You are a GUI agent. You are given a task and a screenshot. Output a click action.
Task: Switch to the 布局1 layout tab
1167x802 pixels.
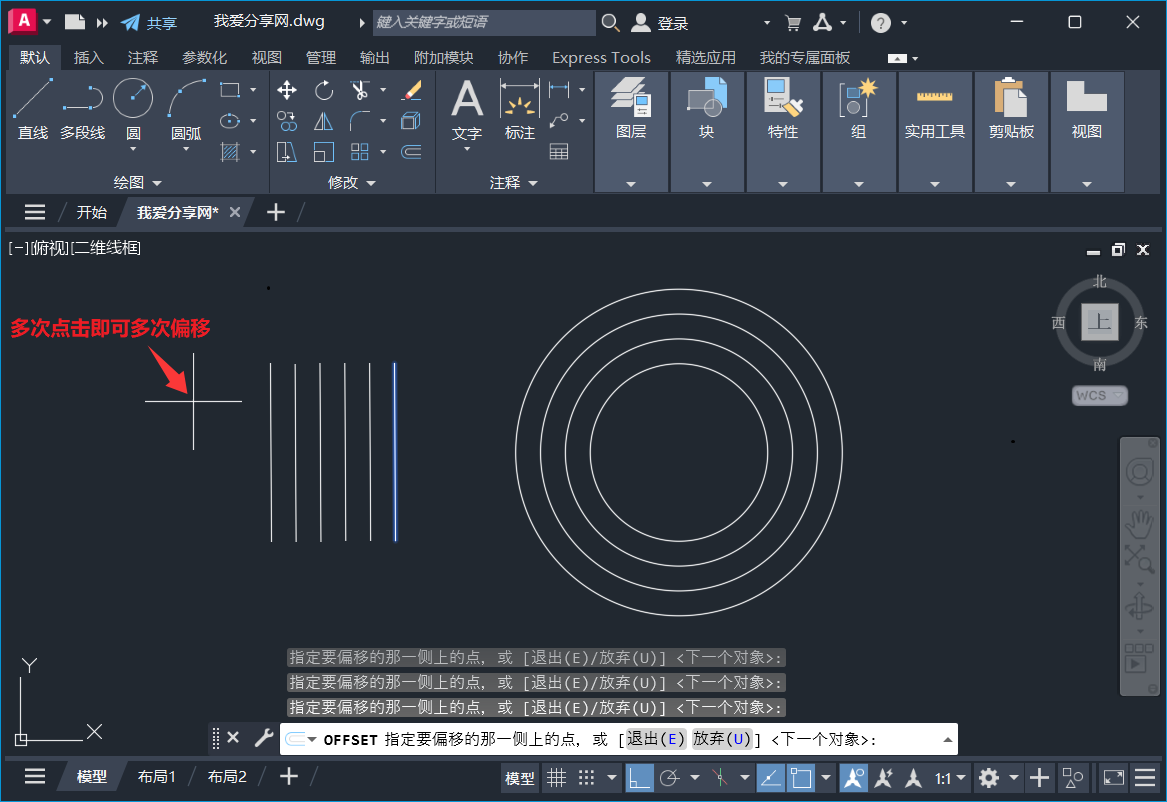[157, 776]
